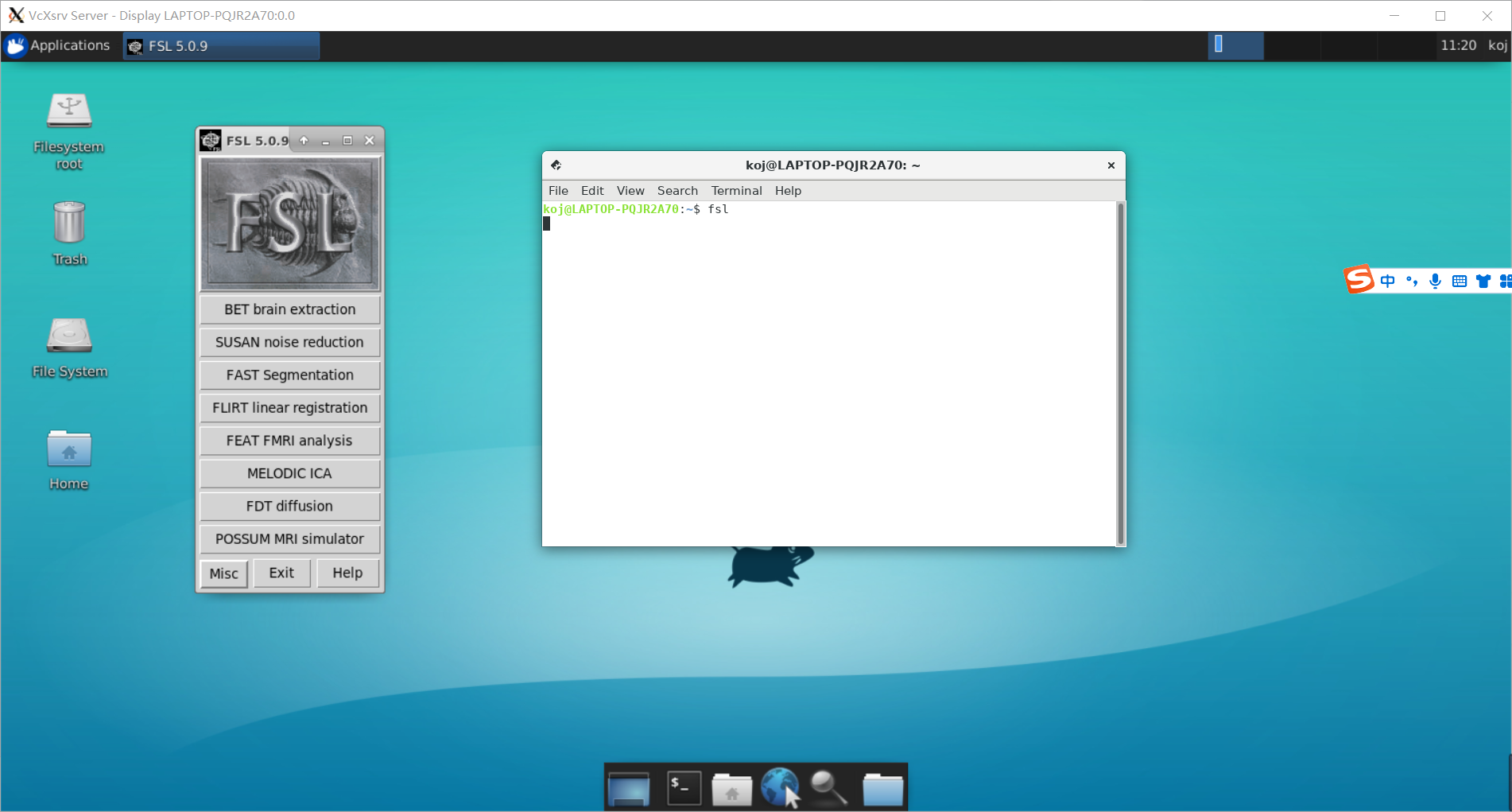Image resolution: width=1512 pixels, height=812 pixels.
Task: Open the Applications menu
Action: [60, 45]
